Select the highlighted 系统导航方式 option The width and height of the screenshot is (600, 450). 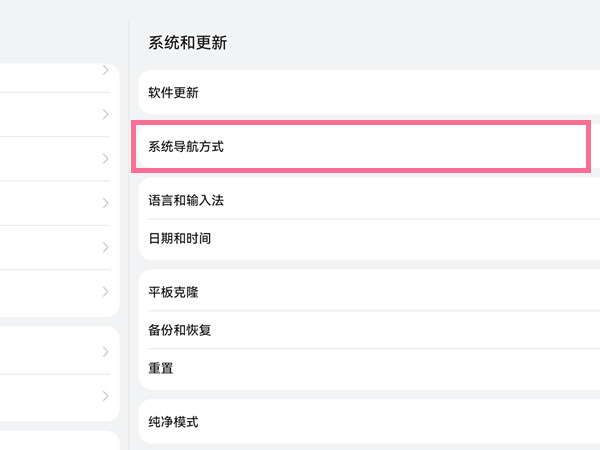pos(186,146)
